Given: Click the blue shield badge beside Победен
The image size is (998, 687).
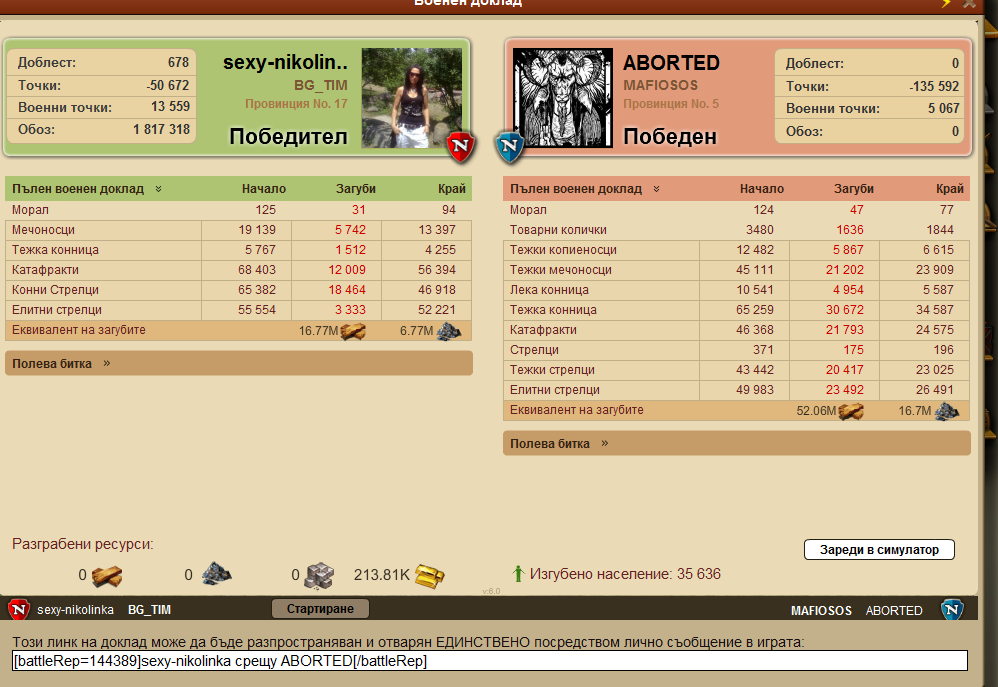Looking at the screenshot, I should point(511,145).
